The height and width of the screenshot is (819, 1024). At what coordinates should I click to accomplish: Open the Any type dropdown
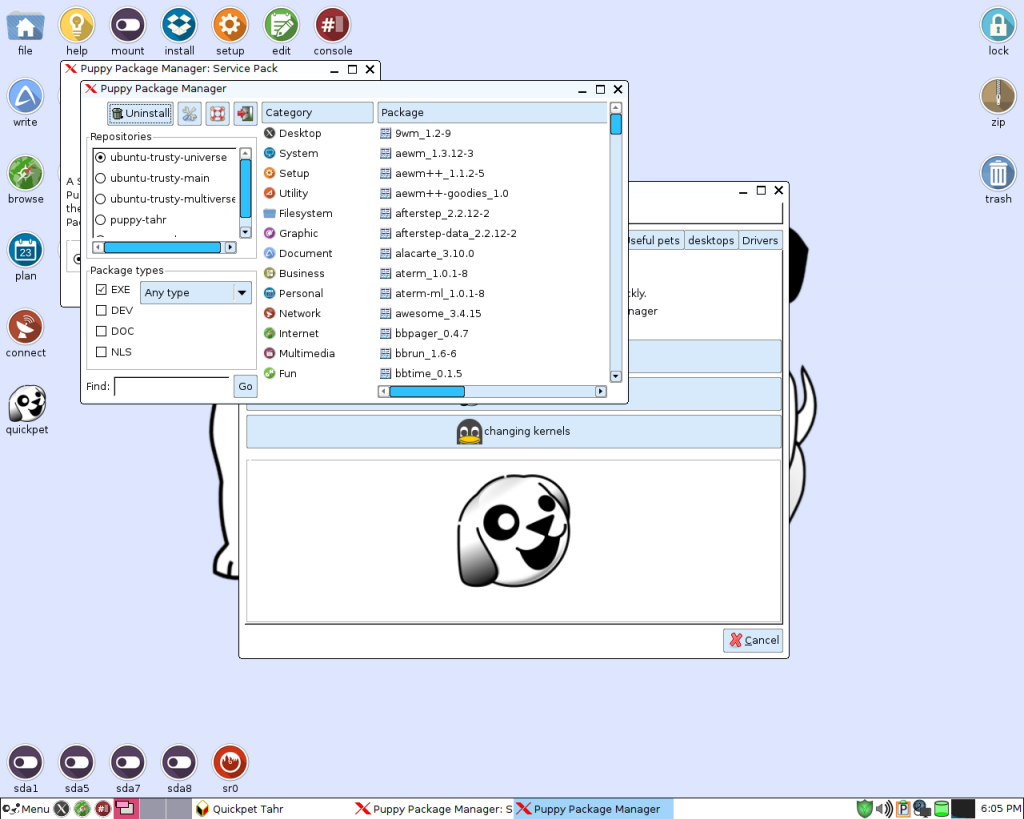(x=196, y=293)
